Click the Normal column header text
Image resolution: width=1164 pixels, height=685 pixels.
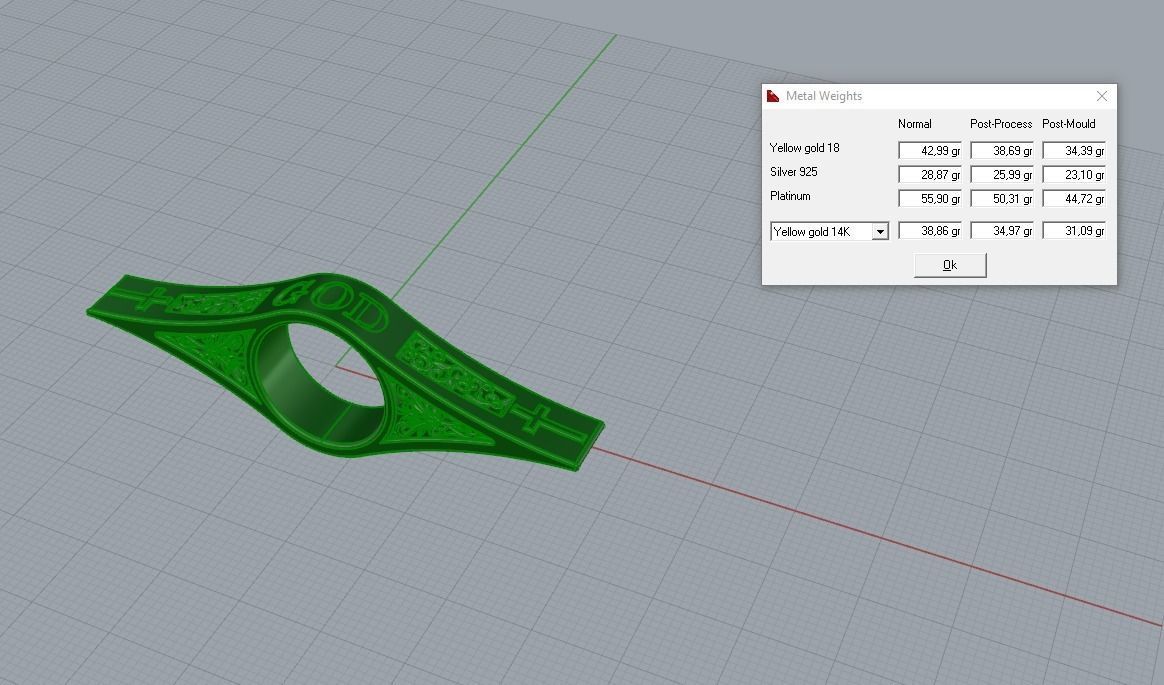click(x=915, y=124)
